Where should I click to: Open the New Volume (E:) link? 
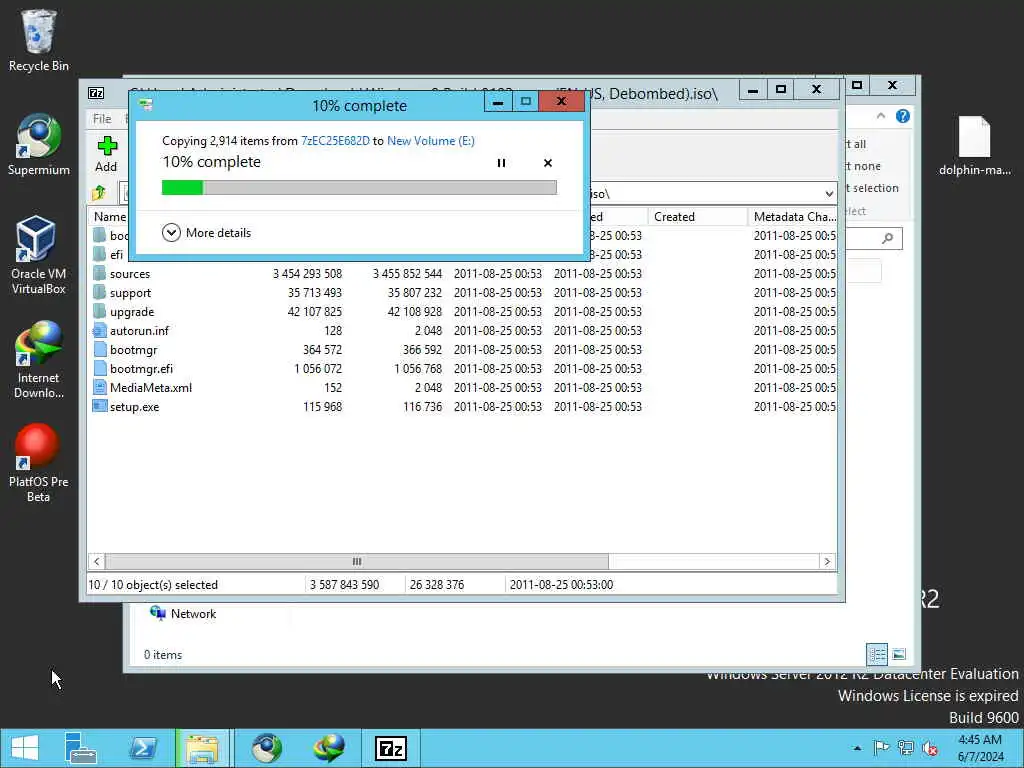click(431, 140)
